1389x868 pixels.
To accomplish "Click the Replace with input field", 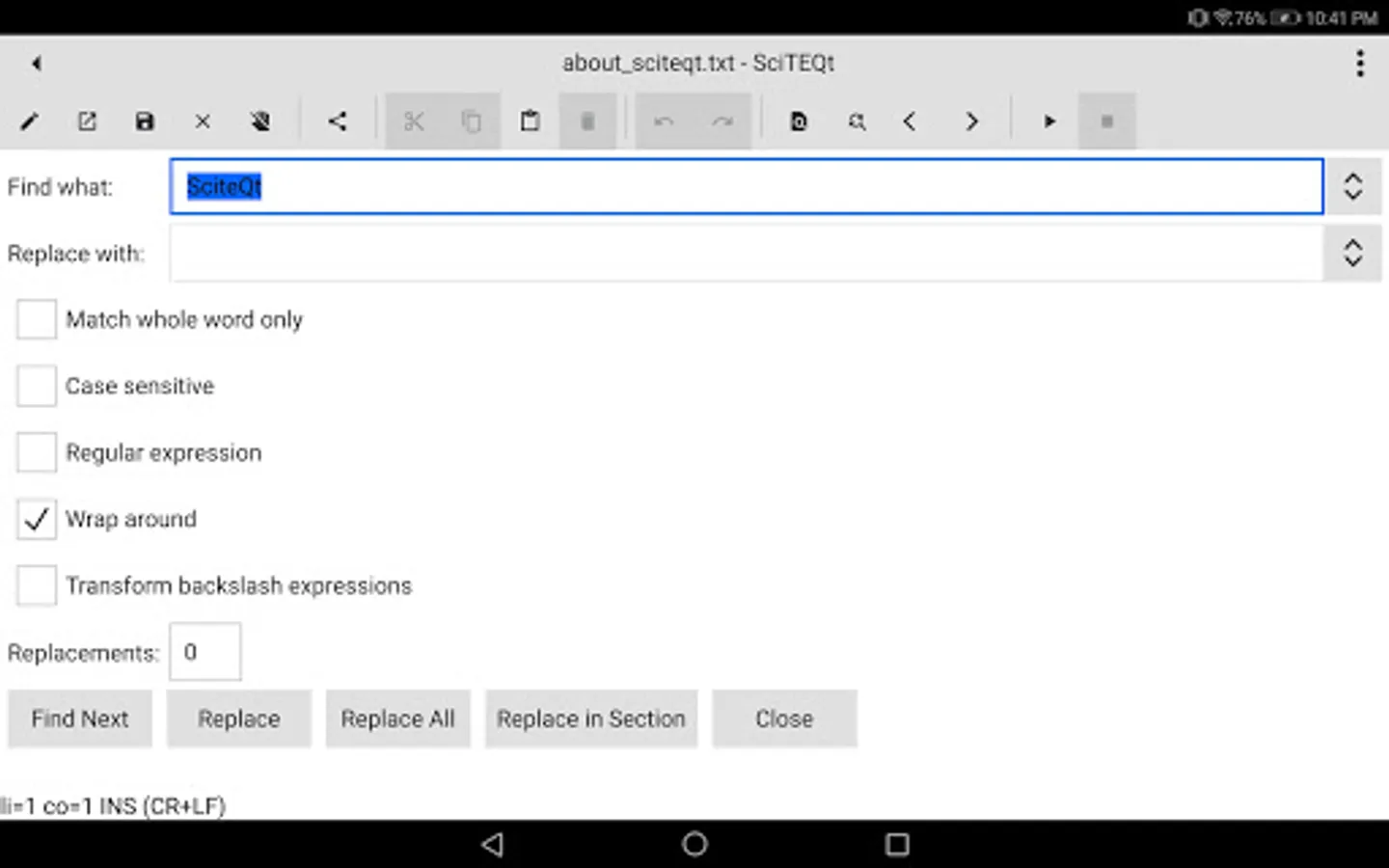I will pos(746,253).
